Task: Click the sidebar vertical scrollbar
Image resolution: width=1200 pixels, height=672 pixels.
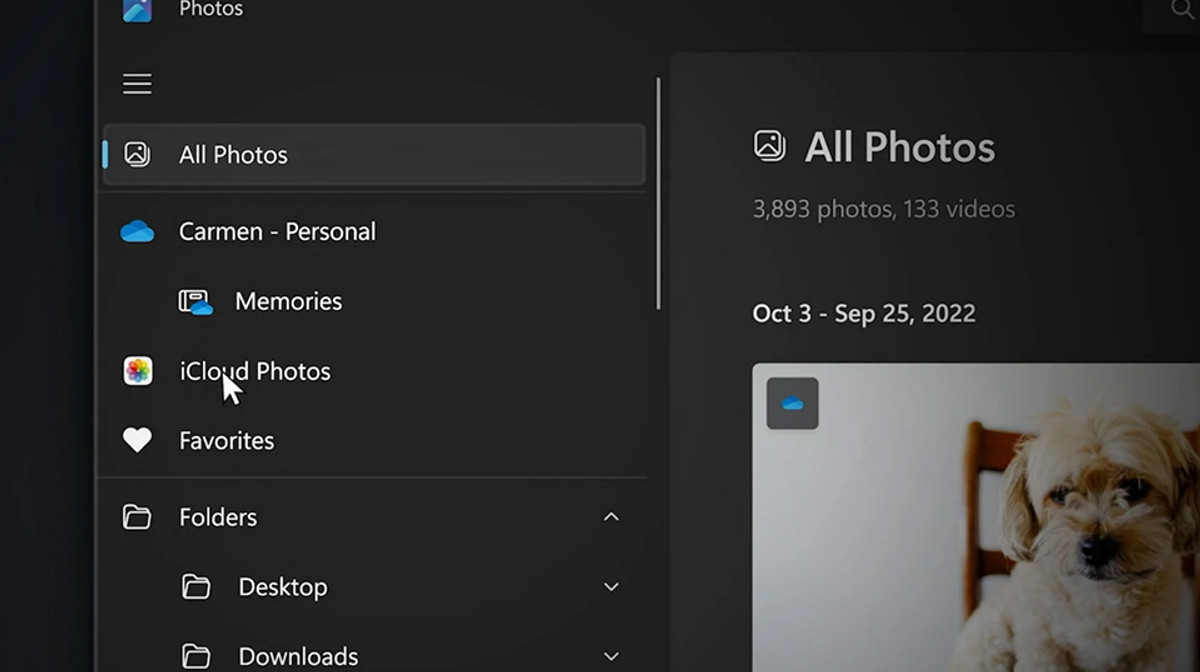Action: 658,193
